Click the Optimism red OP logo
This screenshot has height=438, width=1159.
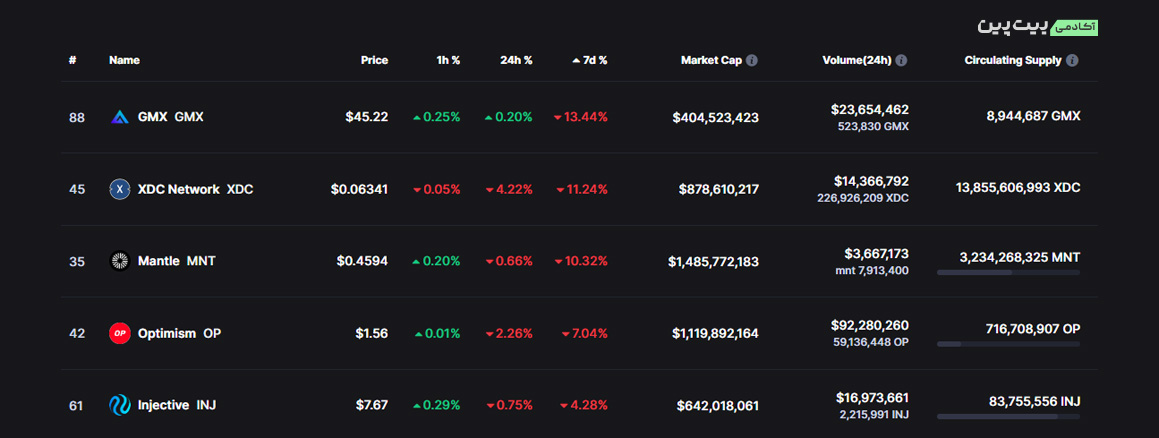pos(120,333)
